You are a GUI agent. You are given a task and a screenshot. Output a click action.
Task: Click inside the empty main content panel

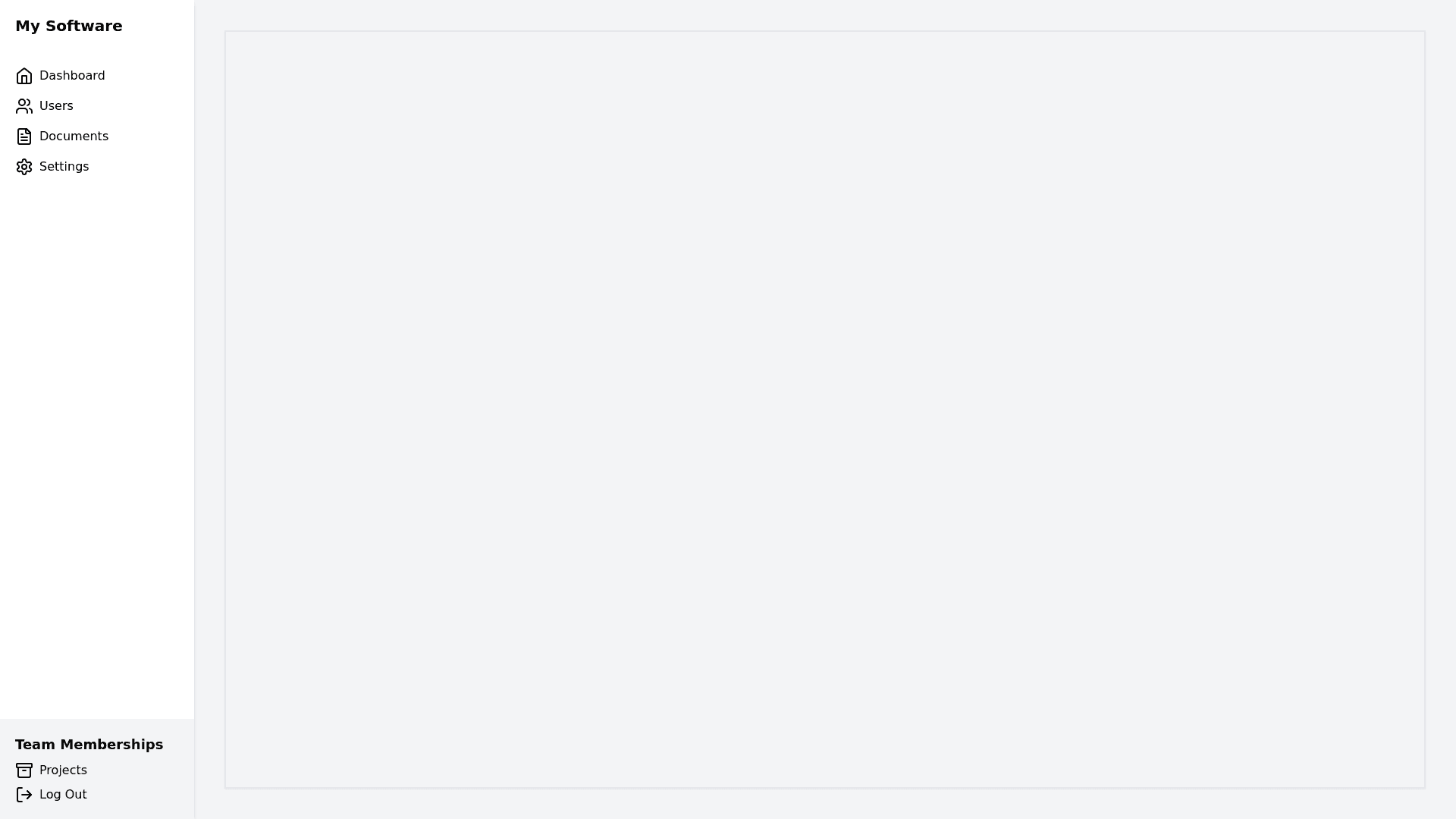[825, 409]
